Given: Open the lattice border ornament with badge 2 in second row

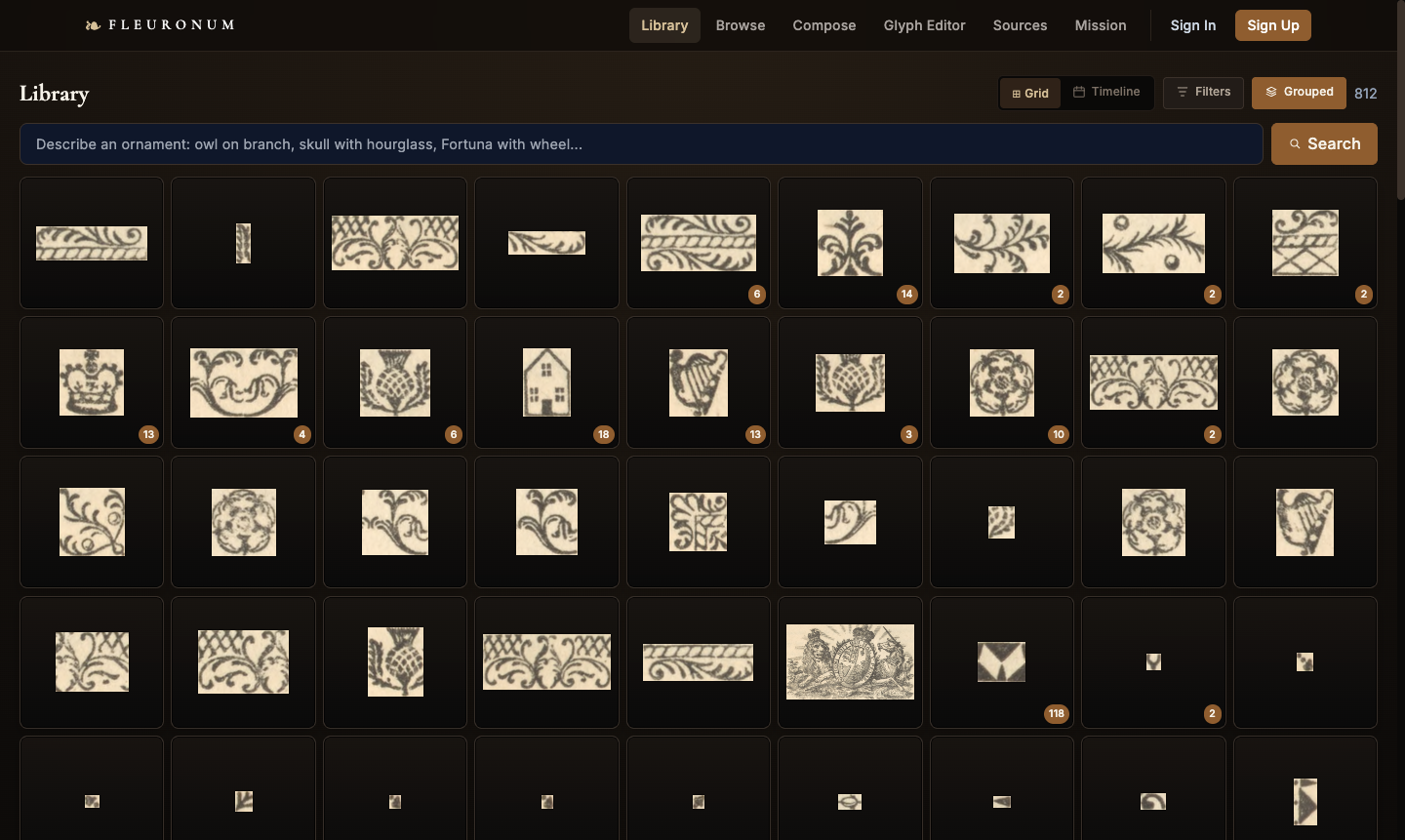Looking at the screenshot, I should click(x=1153, y=382).
